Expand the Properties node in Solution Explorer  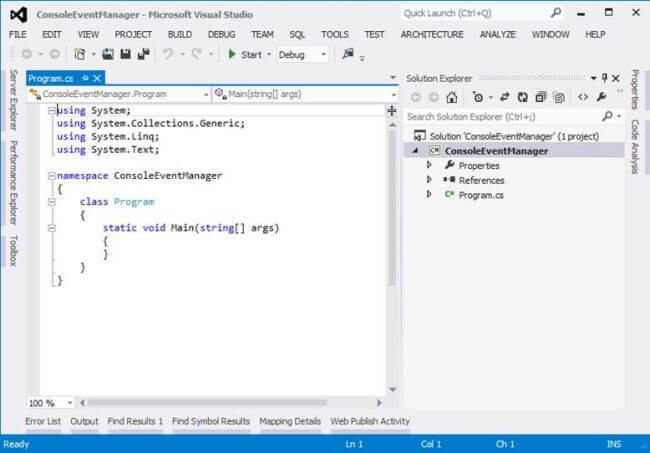coord(429,165)
